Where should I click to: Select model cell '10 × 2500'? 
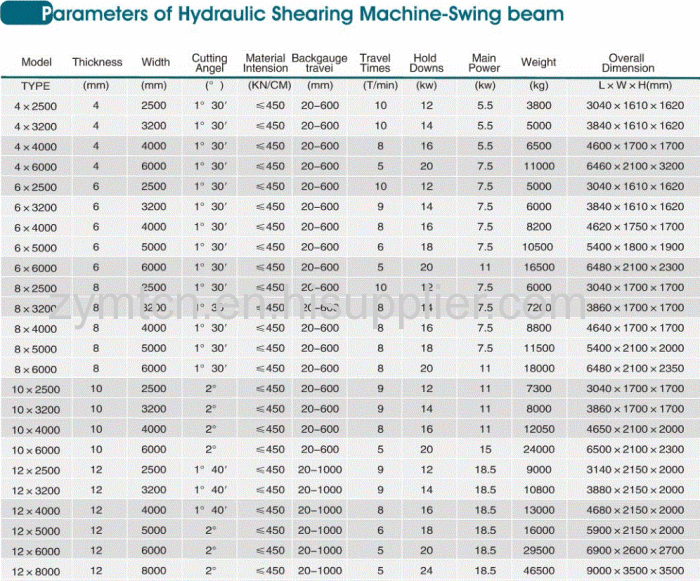[36, 389]
